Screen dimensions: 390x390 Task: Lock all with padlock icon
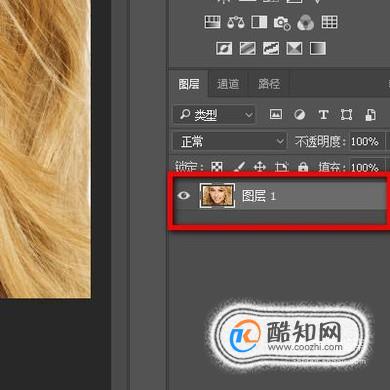(x=303, y=167)
